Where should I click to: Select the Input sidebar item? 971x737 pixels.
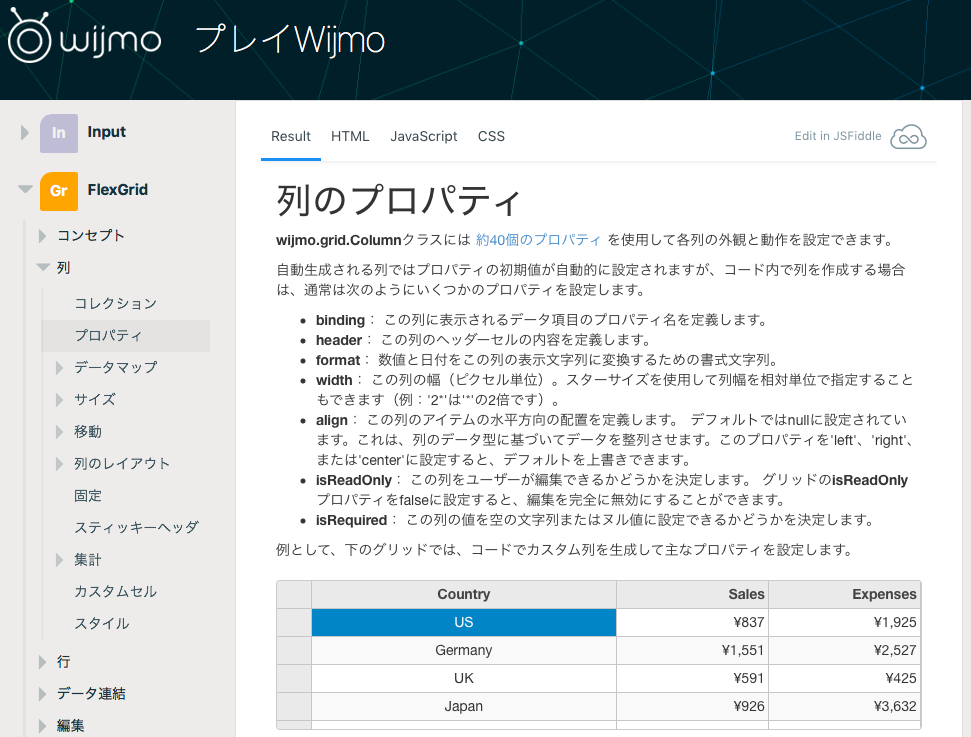click(107, 132)
